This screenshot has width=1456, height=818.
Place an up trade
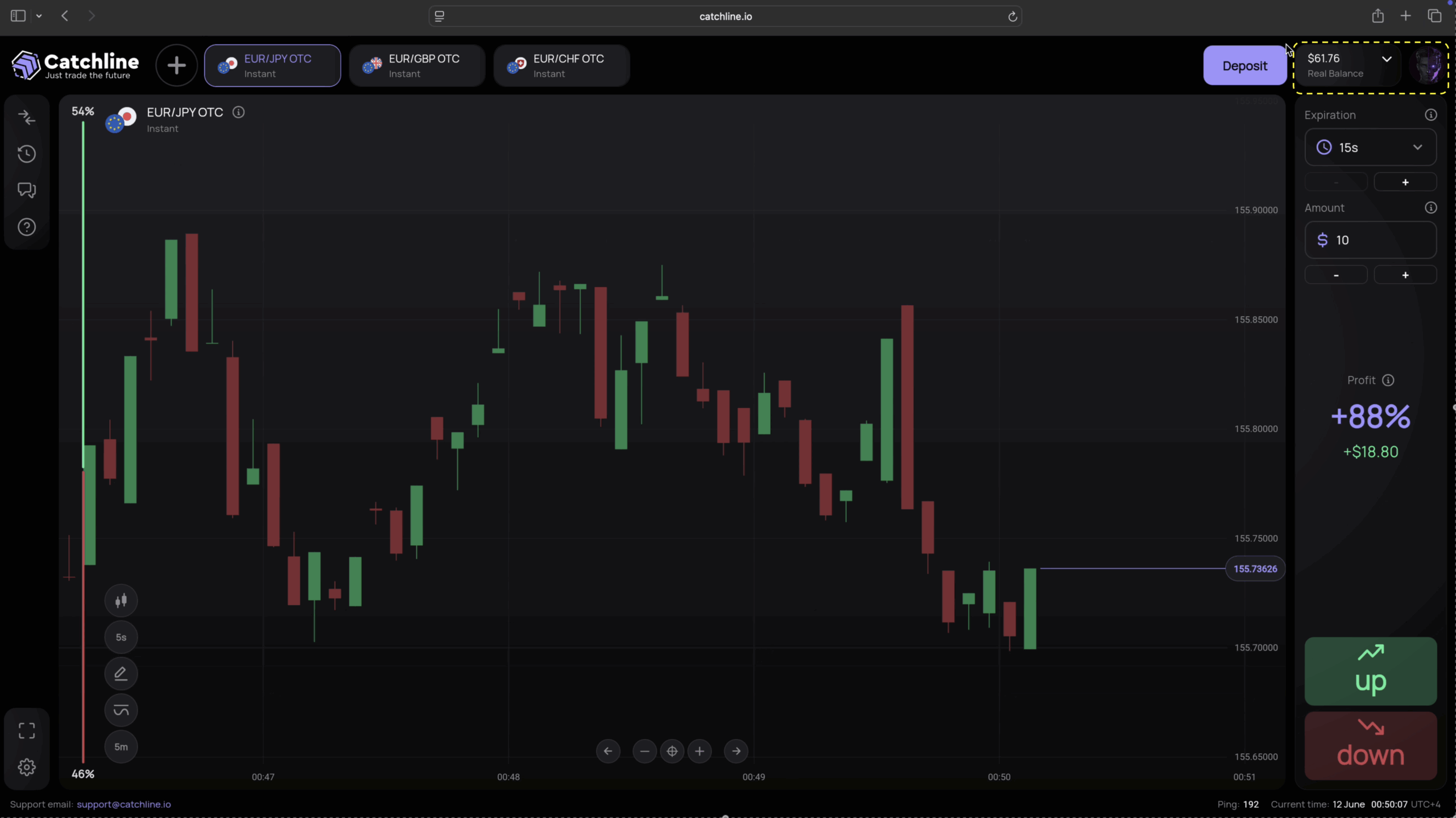tap(1370, 671)
